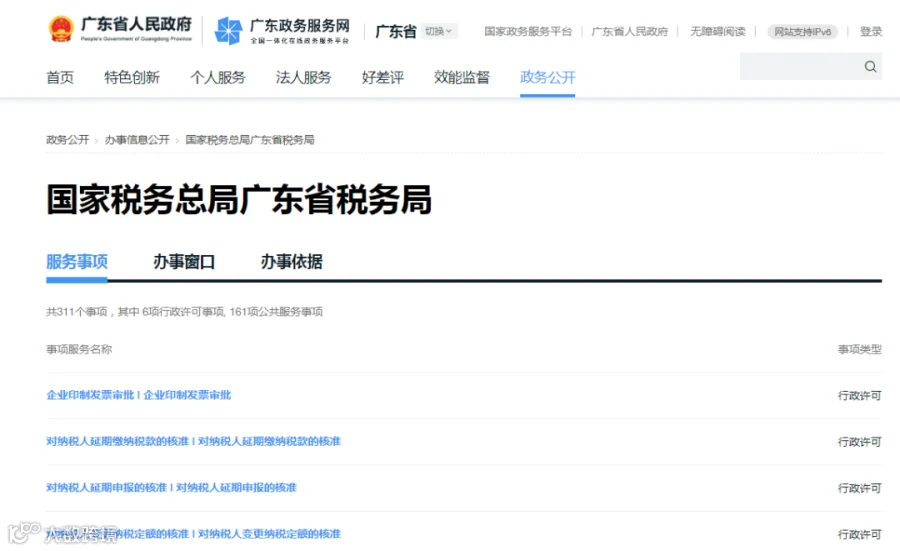Click the blue 广东政务服务网 logo icon
Viewport: 900px width, 551px height.
pyautogui.click(x=228, y=30)
